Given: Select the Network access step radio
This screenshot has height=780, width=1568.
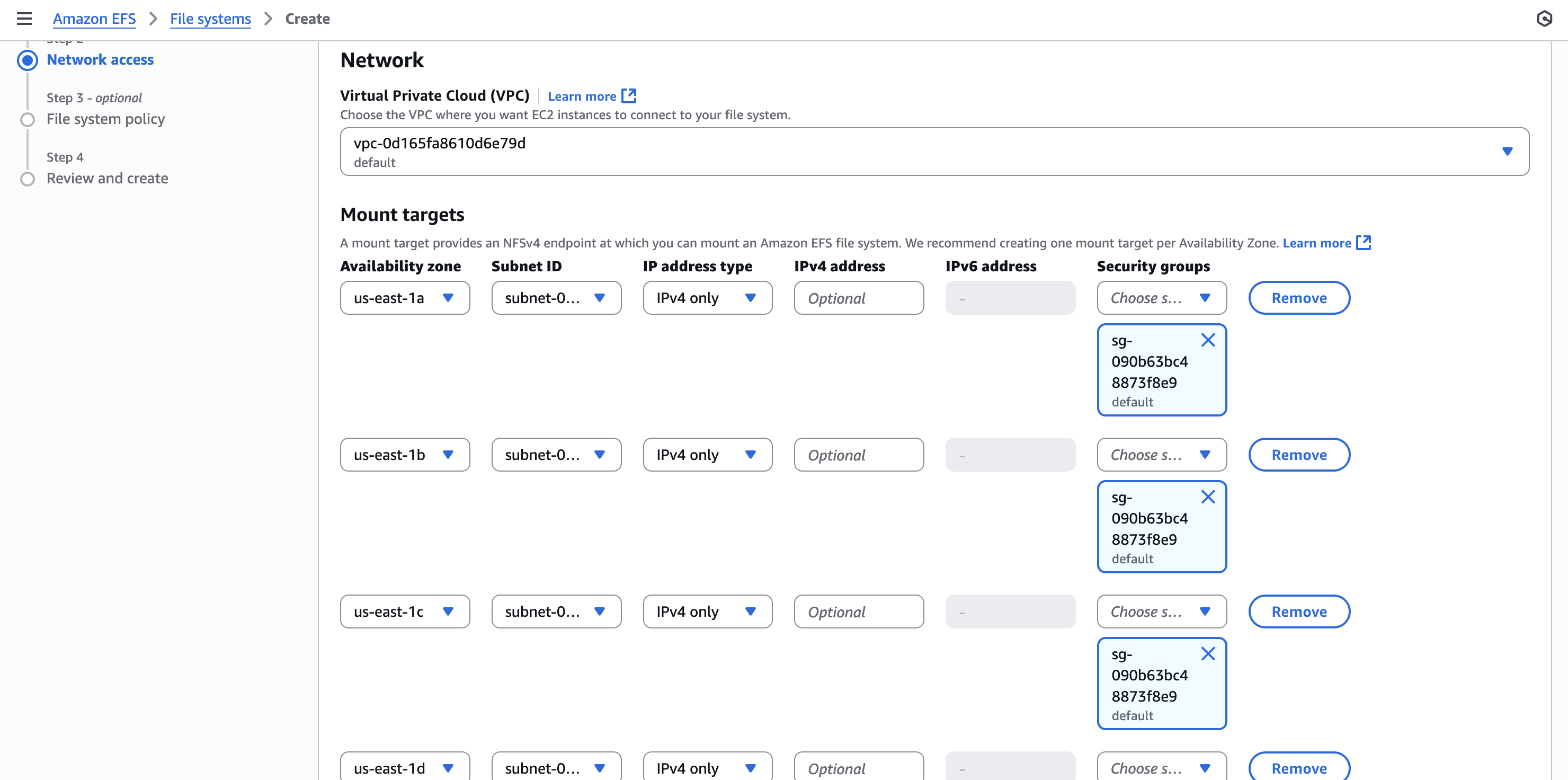Looking at the screenshot, I should (28, 60).
